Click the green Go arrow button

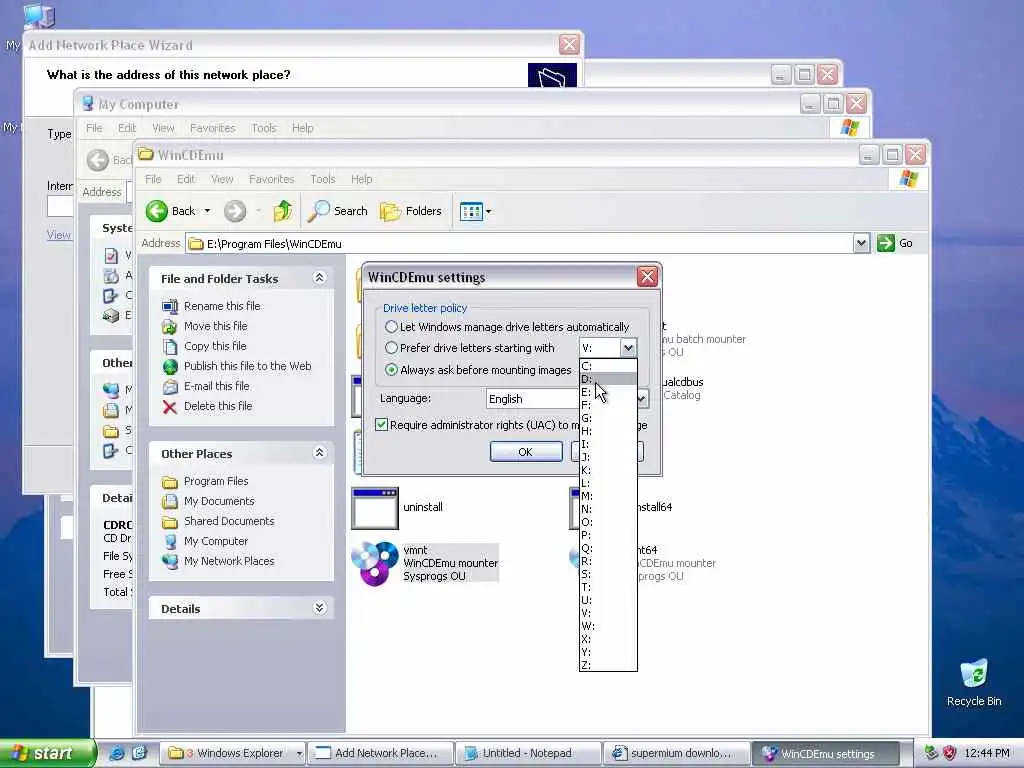coord(886,243)
